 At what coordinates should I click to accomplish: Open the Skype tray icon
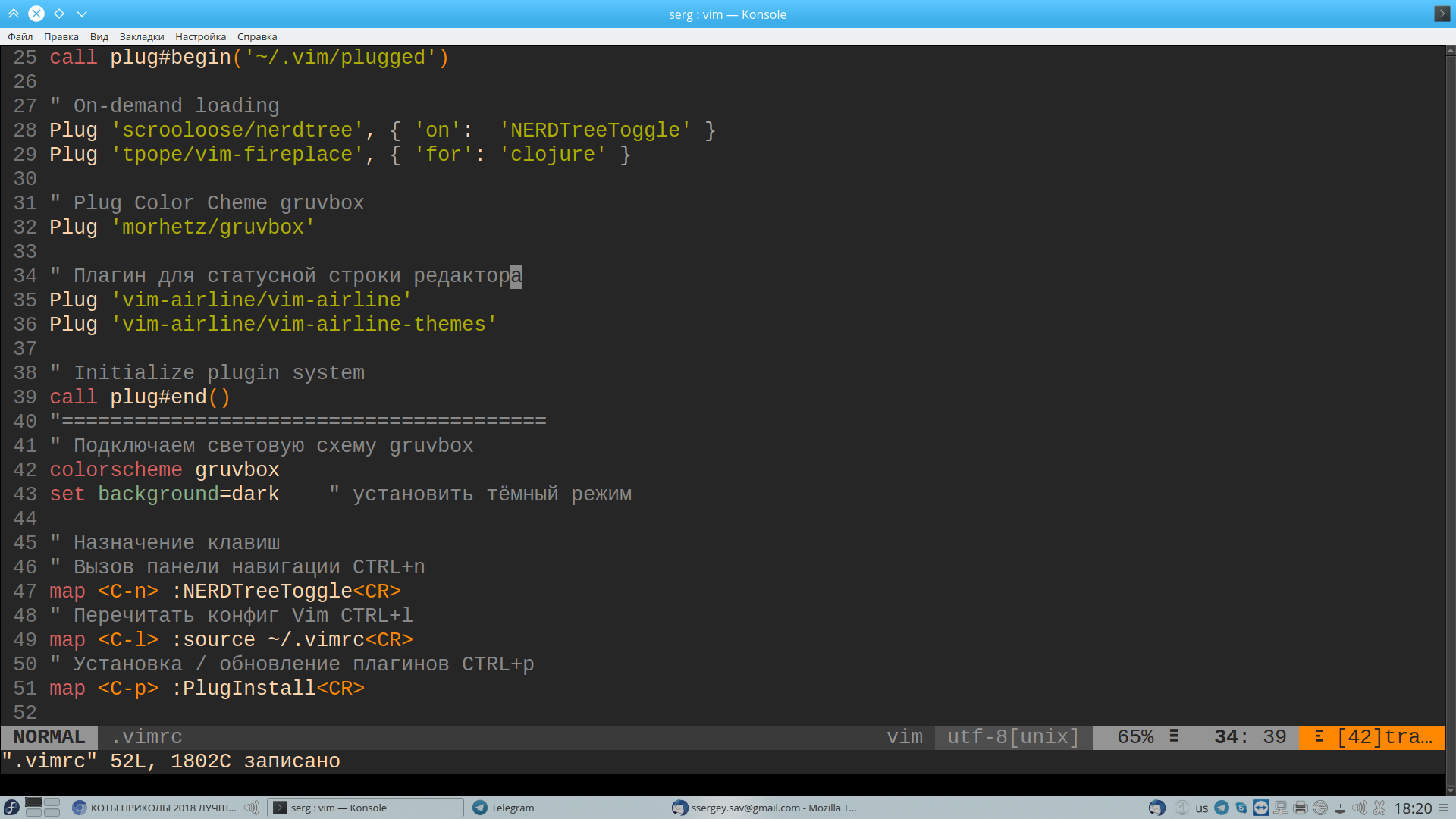[x=1241, y=808]
